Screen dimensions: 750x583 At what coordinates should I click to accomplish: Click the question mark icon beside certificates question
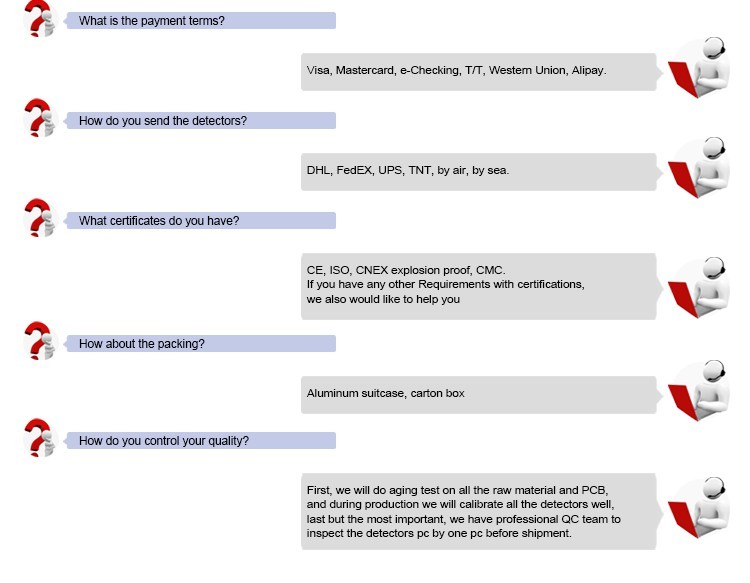[x=40, y=218]
